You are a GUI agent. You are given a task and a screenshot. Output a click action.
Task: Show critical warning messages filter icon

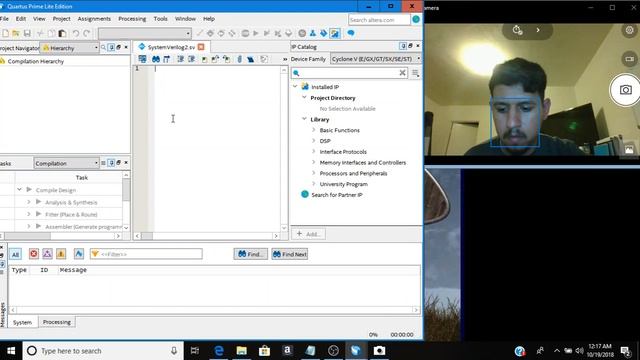click(47, 254)
